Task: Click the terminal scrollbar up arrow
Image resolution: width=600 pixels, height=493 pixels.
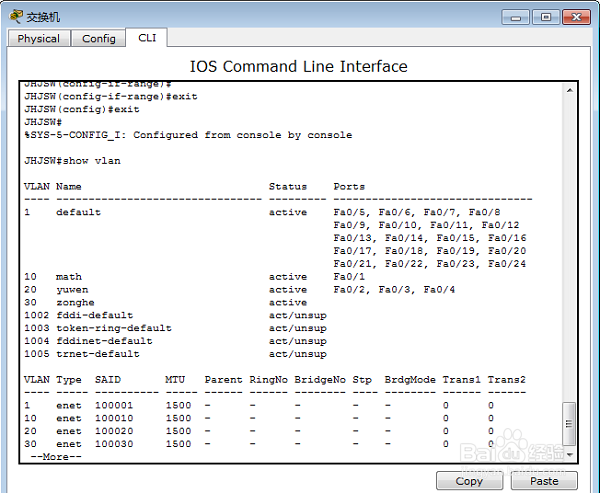Action: (x=569, y=90)
